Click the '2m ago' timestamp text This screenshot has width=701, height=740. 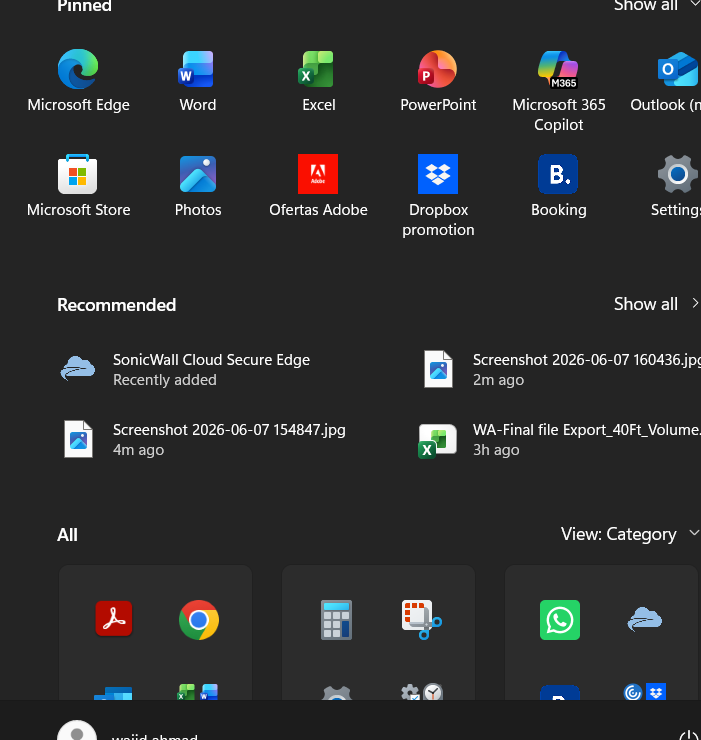pyautogui.click(x=498, y=380)
